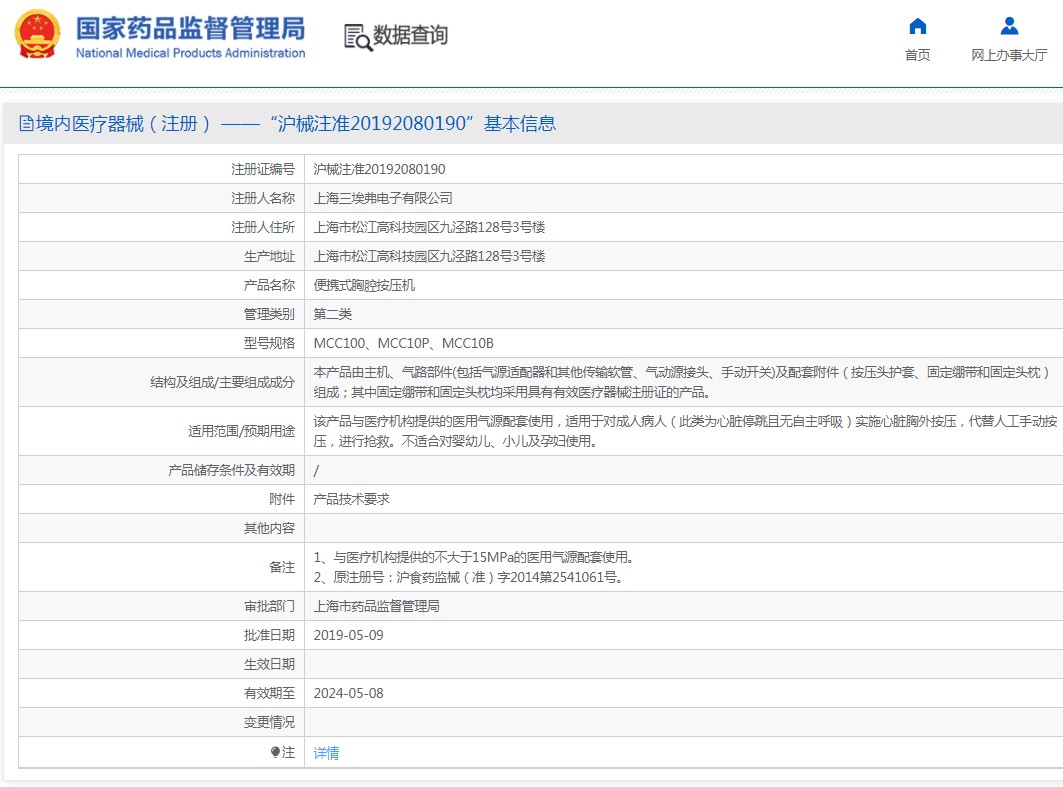Click the 注册人名称 row label
The image size is (1063, 787).
tap(263, 198)
